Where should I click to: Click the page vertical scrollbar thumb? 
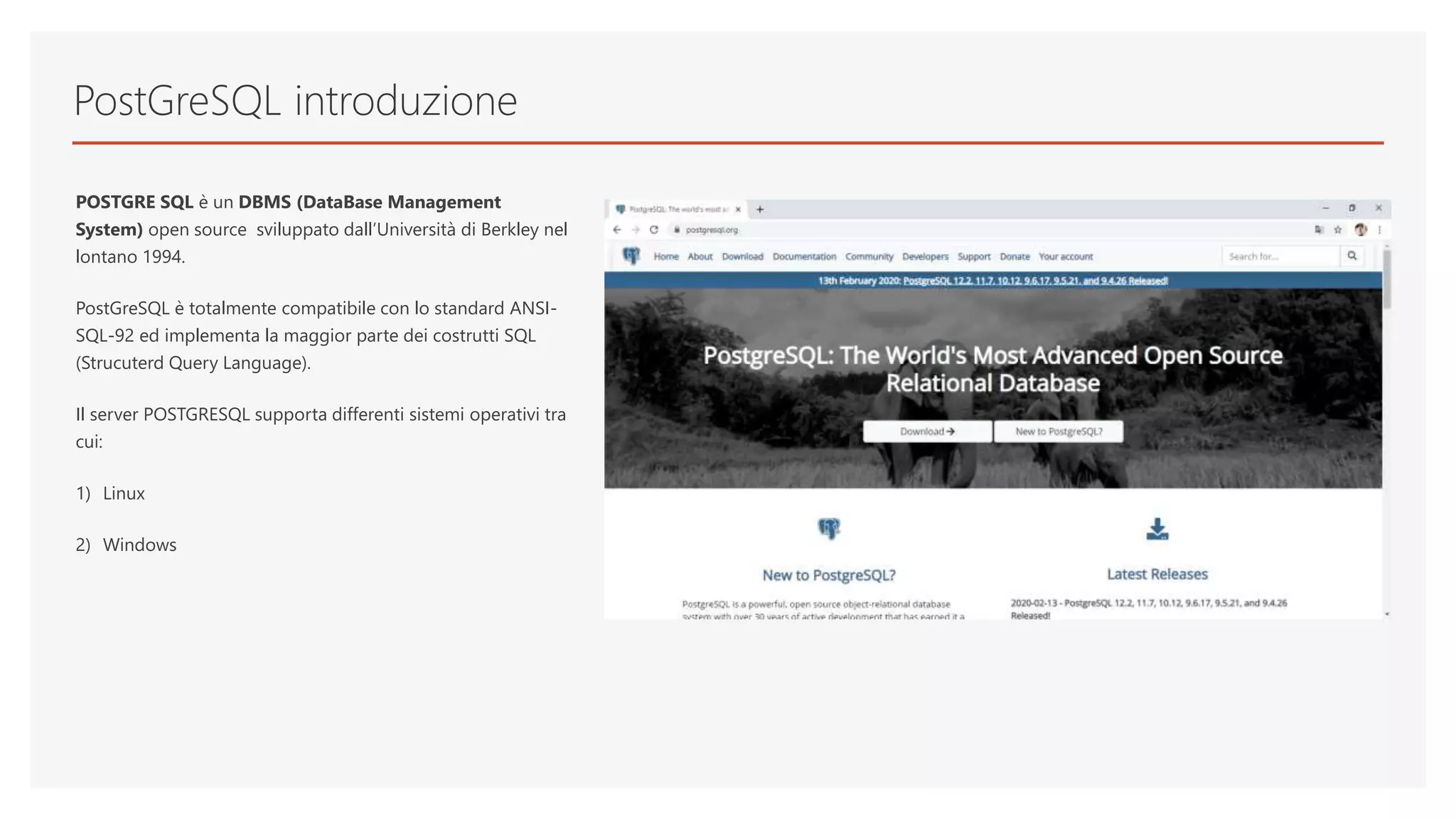pos(1387,277)
